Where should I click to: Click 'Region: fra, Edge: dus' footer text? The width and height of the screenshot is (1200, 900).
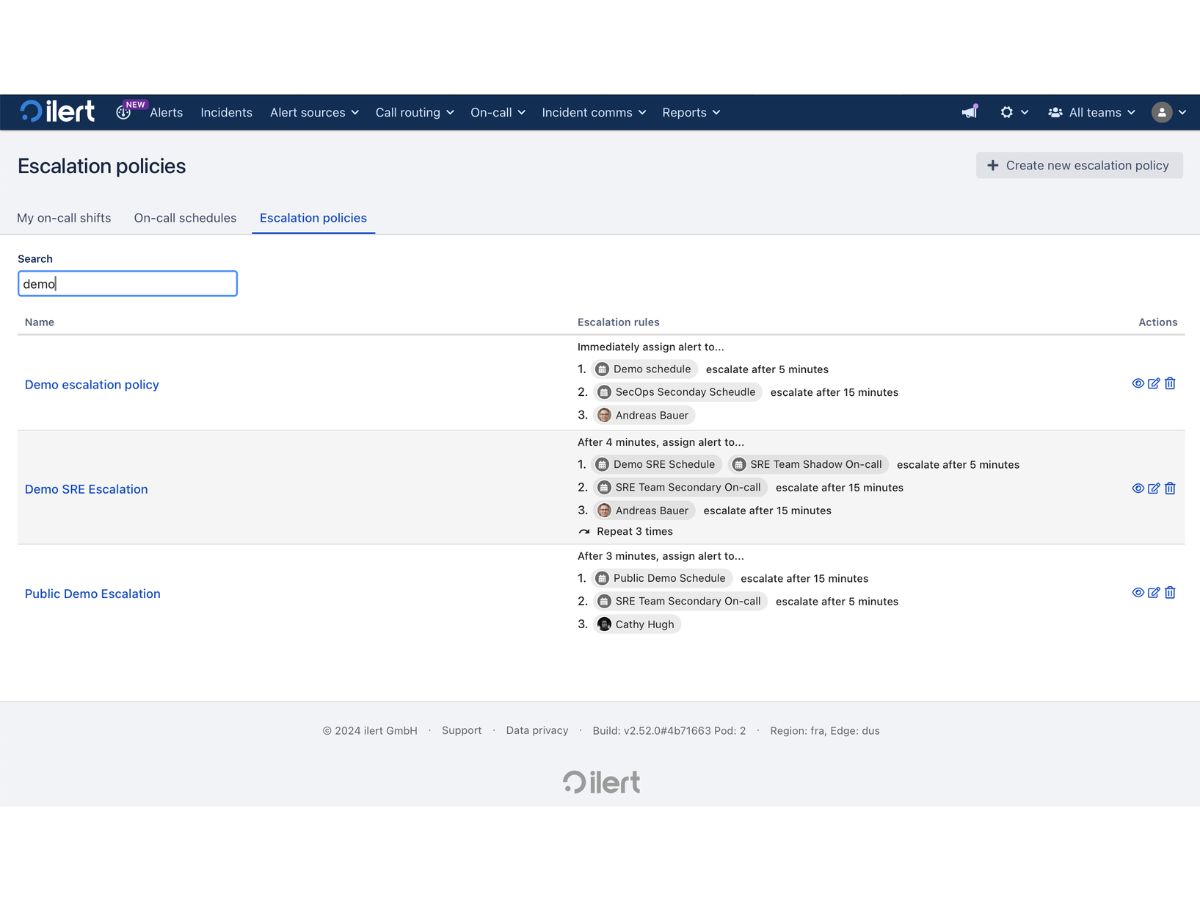click(x=825, y=730)
